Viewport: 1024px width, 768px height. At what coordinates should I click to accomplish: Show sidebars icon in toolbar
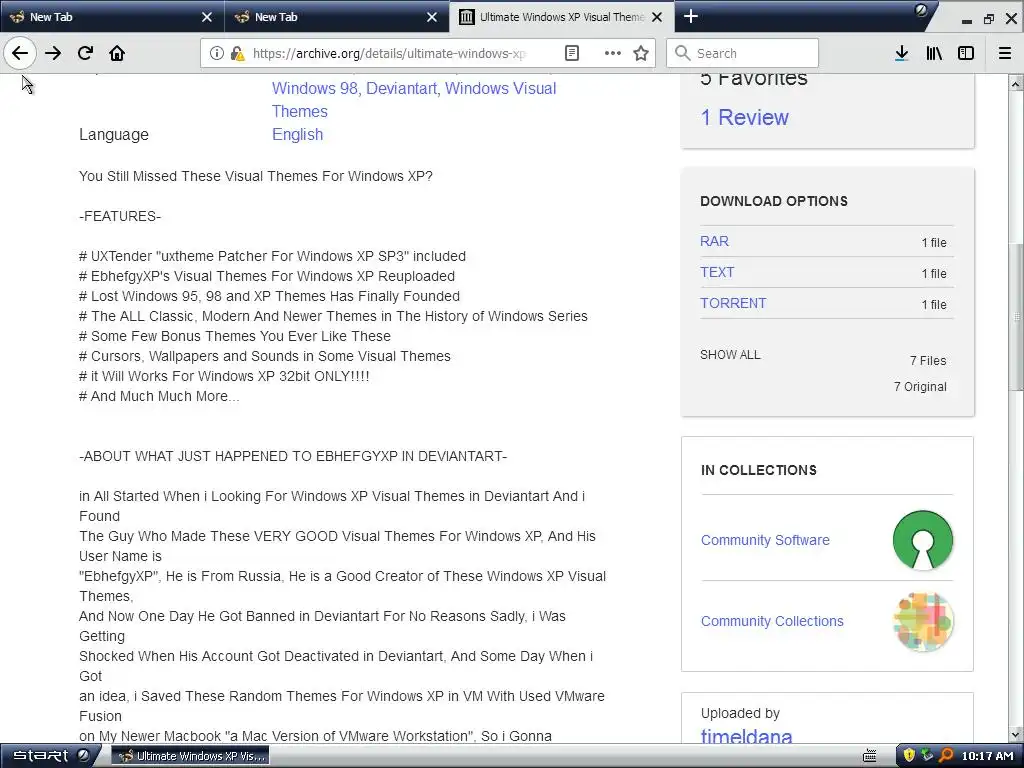click(x=966, y=53)
